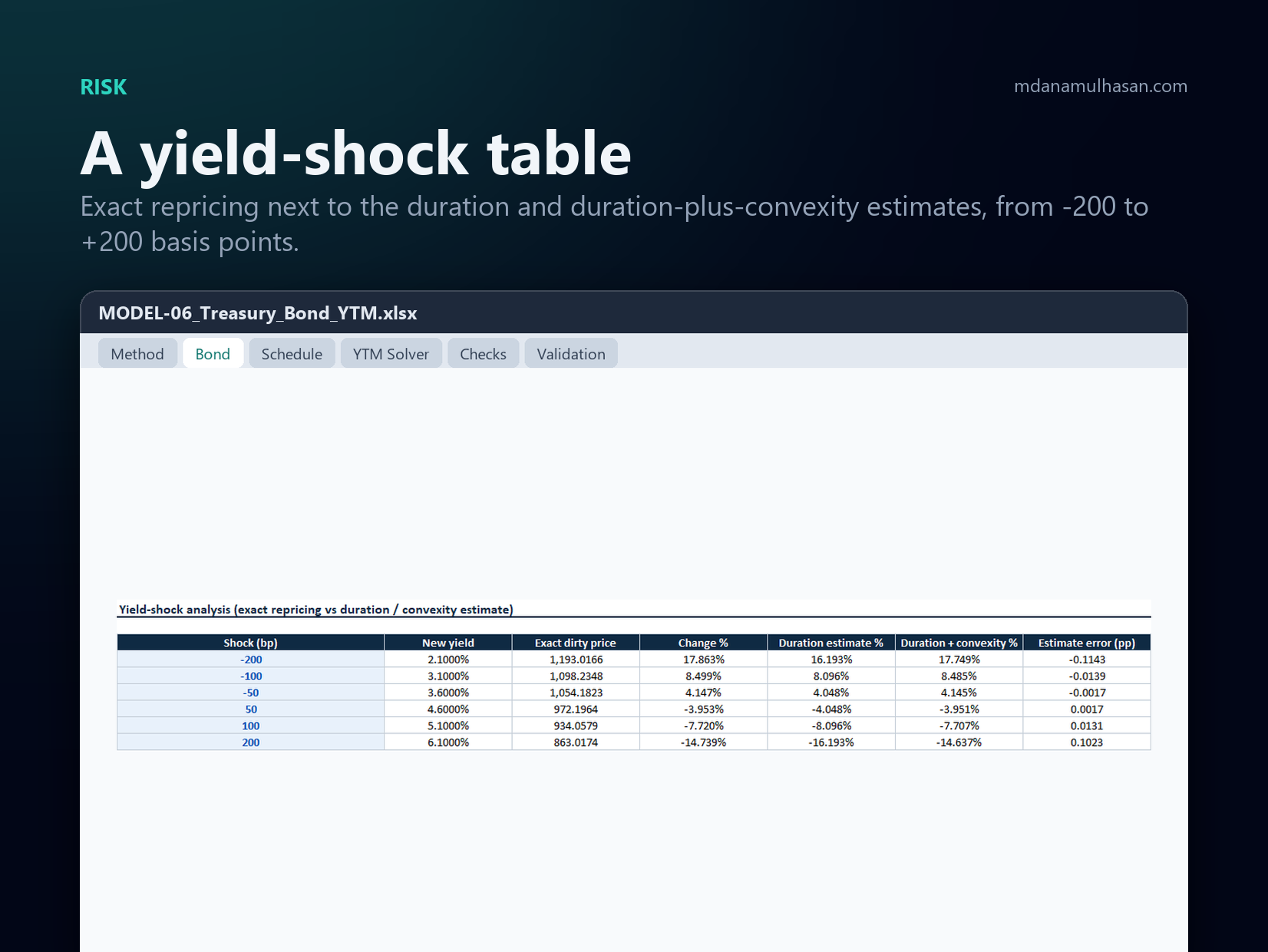This screenshot has height=952, width=1268.
Task: Click the mdanamulhasan.com link
Action: coord(1101,86)
